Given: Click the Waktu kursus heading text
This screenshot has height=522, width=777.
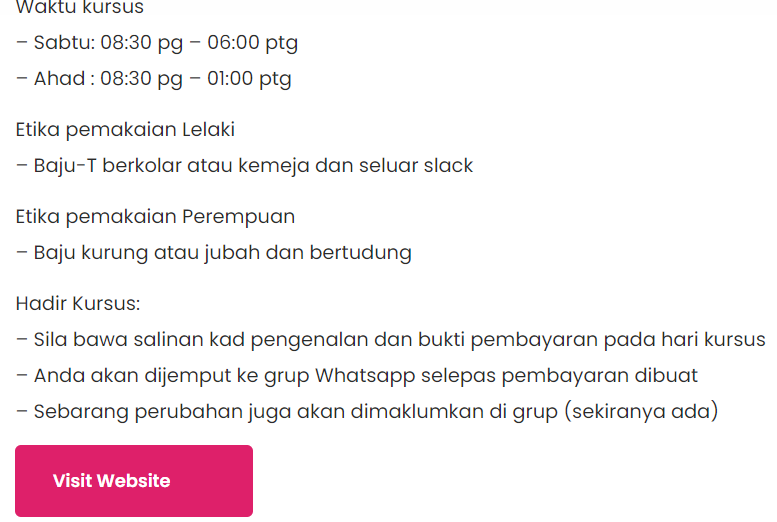Looking at the screenshot, I should point(80,7).
